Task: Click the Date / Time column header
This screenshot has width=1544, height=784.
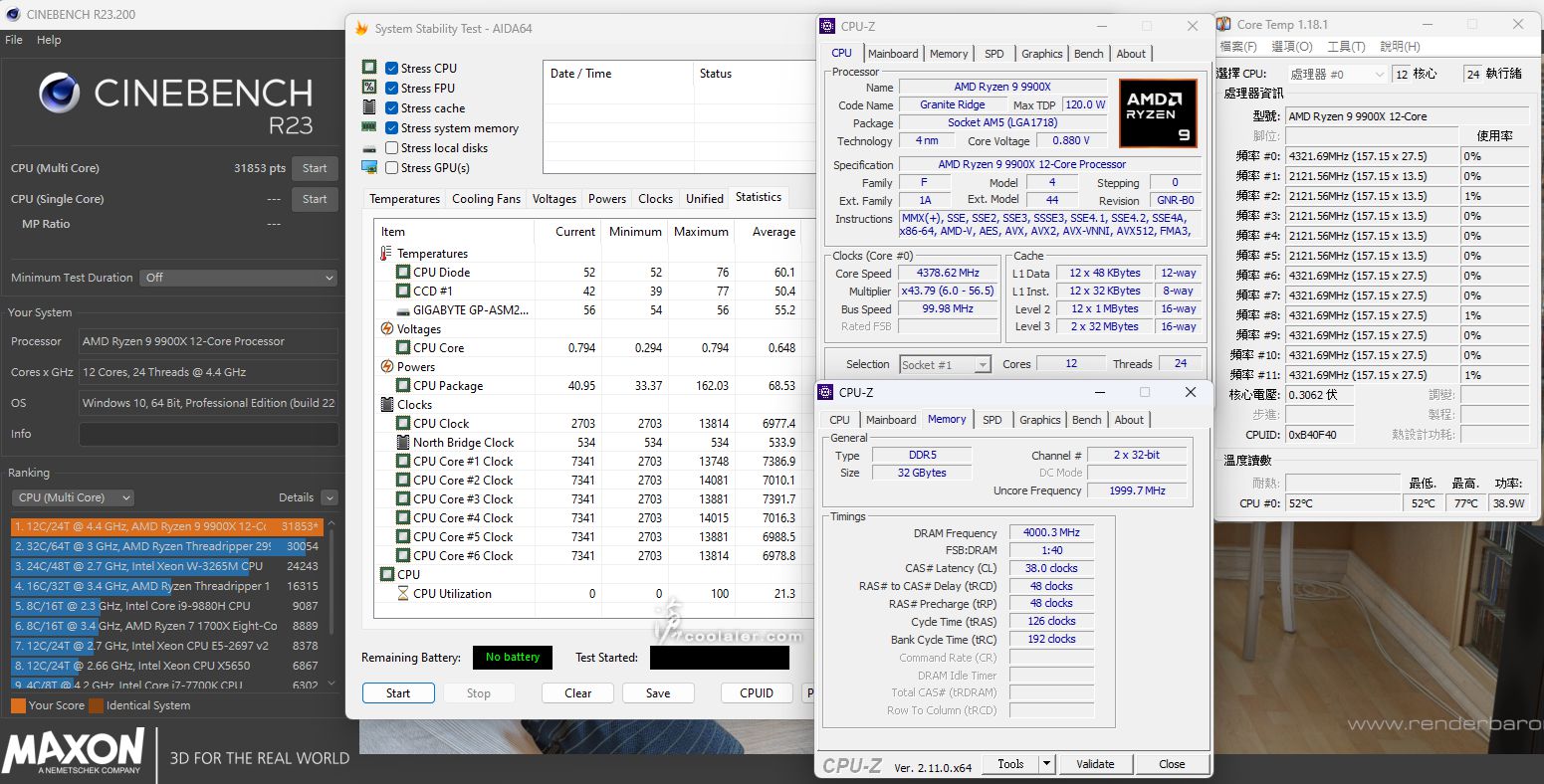Action: click(x=617, y=74)
